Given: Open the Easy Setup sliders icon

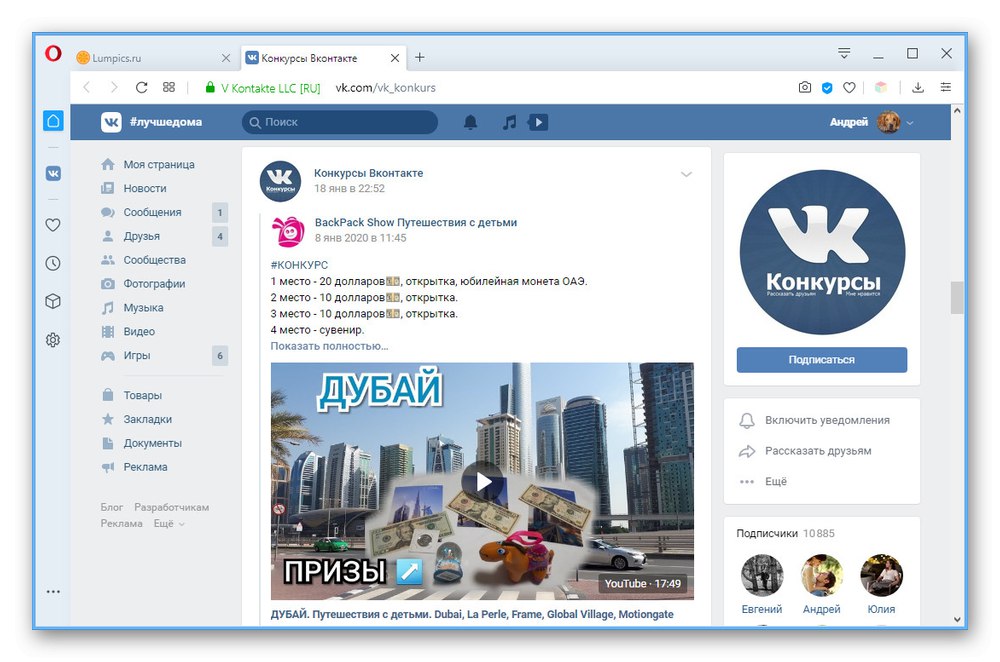Looking at the screenshot, I should 946,87.
